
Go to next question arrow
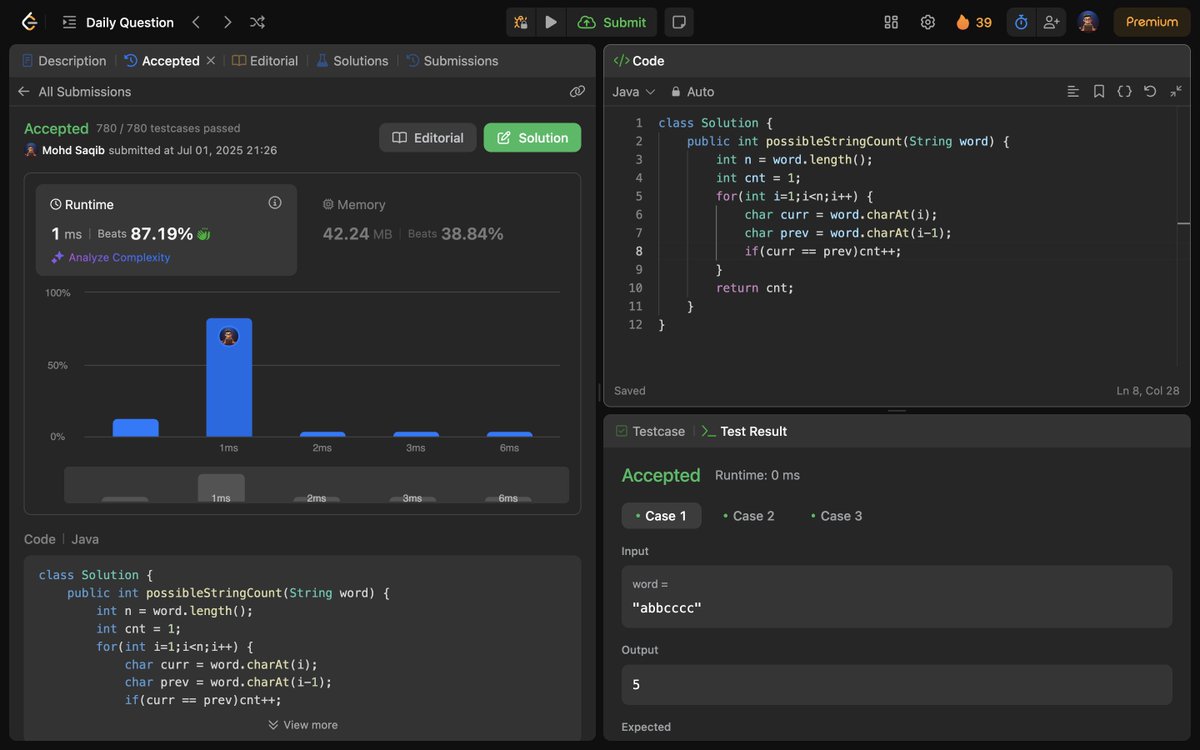pos(227,22)
